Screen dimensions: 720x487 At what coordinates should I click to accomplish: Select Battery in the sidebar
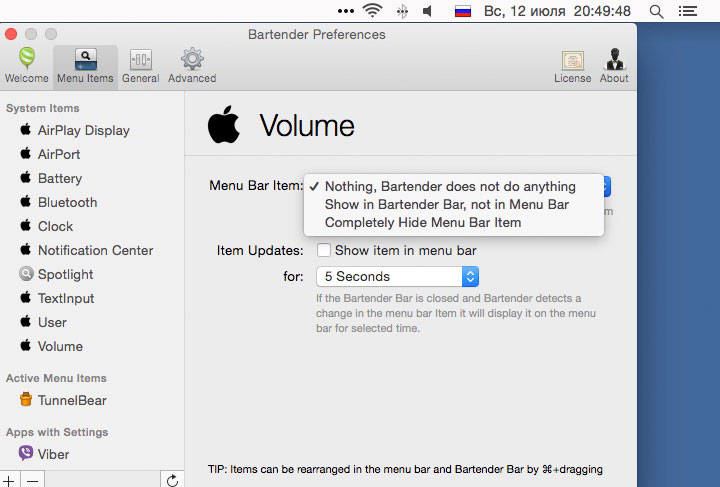pos(51,178)
